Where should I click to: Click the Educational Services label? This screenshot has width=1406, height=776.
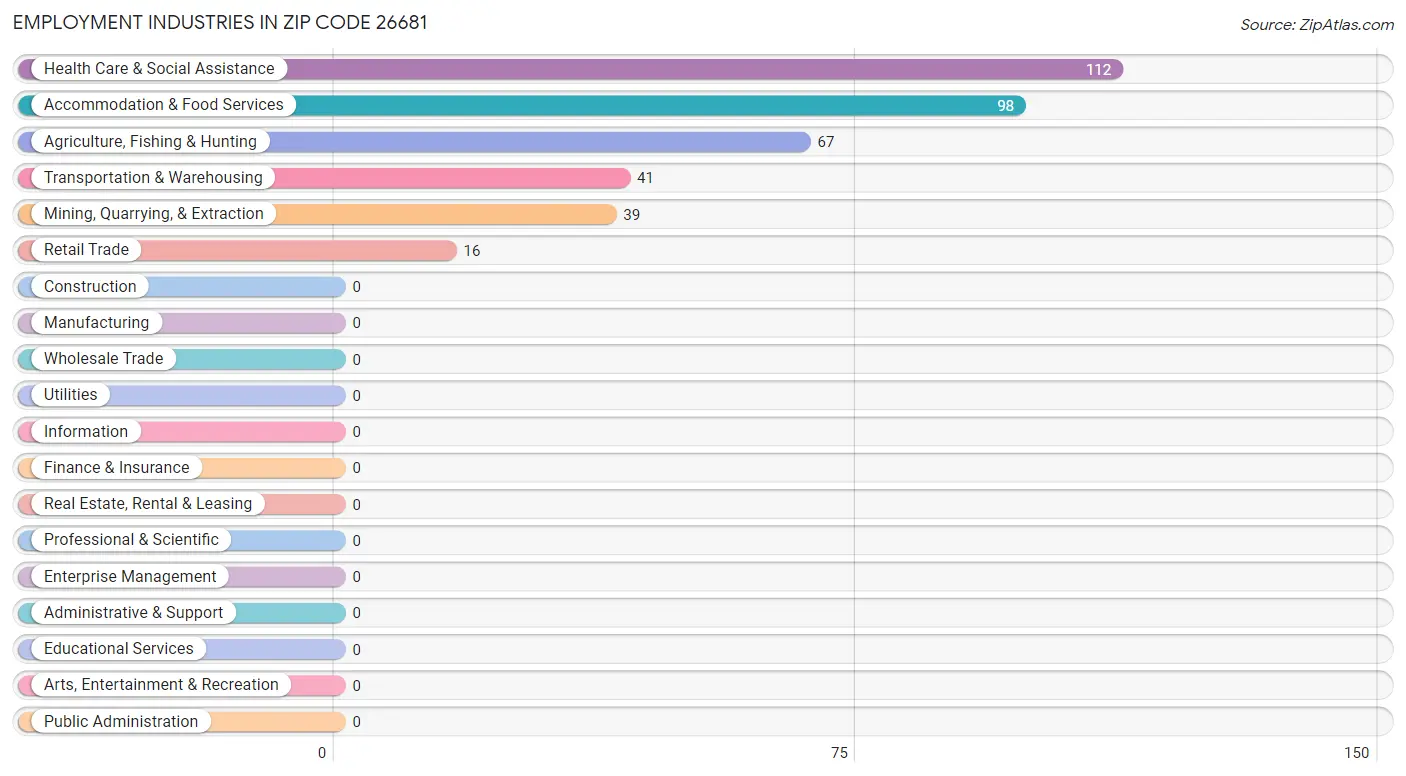click(119, 649)
